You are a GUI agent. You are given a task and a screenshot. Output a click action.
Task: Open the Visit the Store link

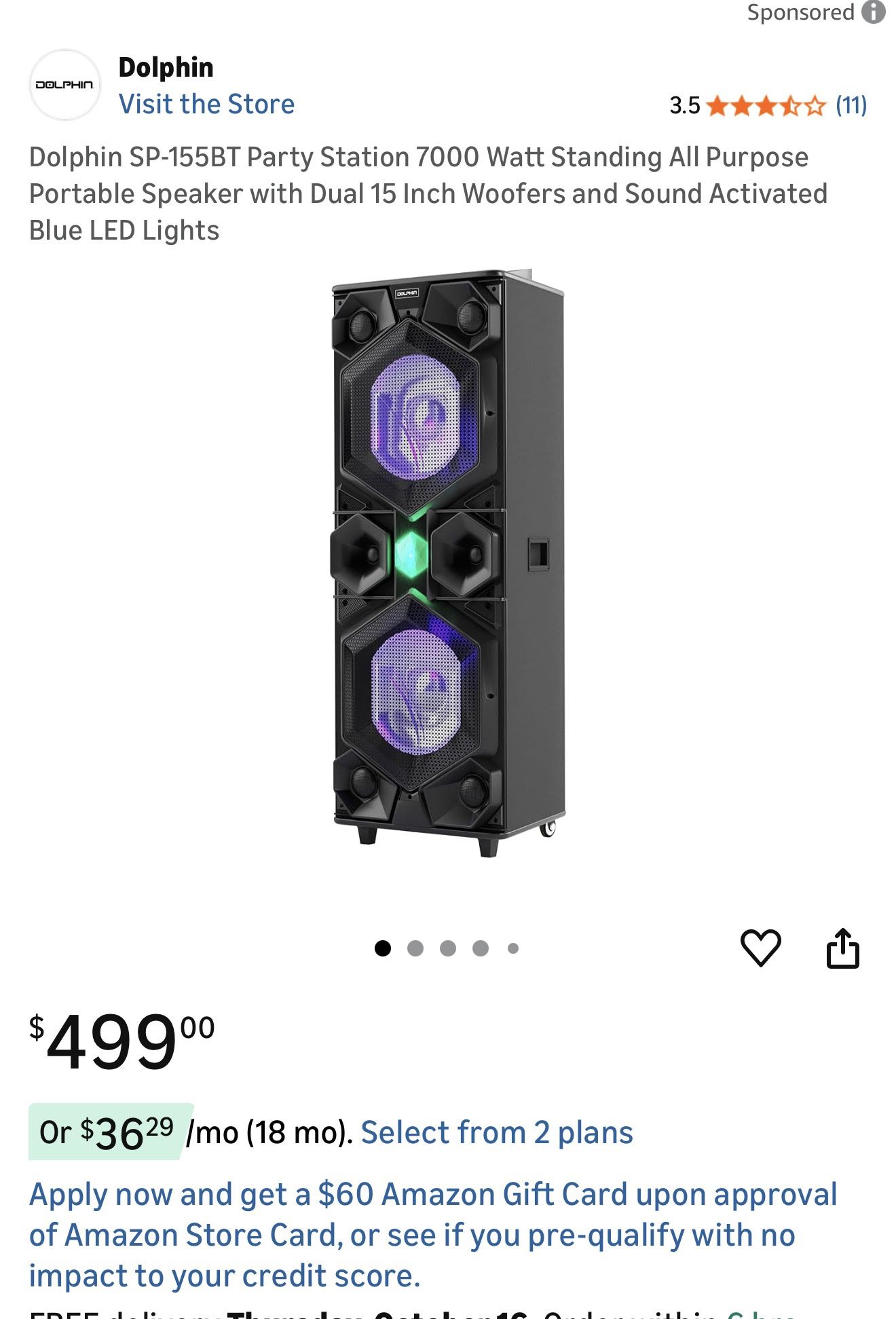click(206, 104)
